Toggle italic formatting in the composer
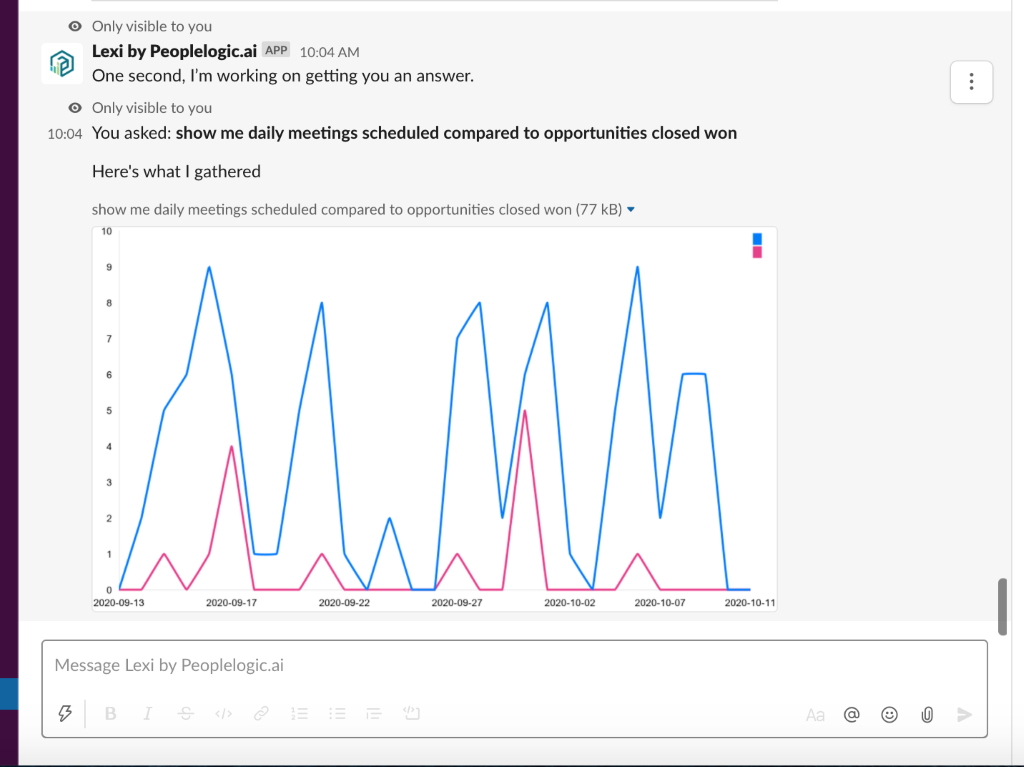The image size is (1024, 767). point(147,713)
